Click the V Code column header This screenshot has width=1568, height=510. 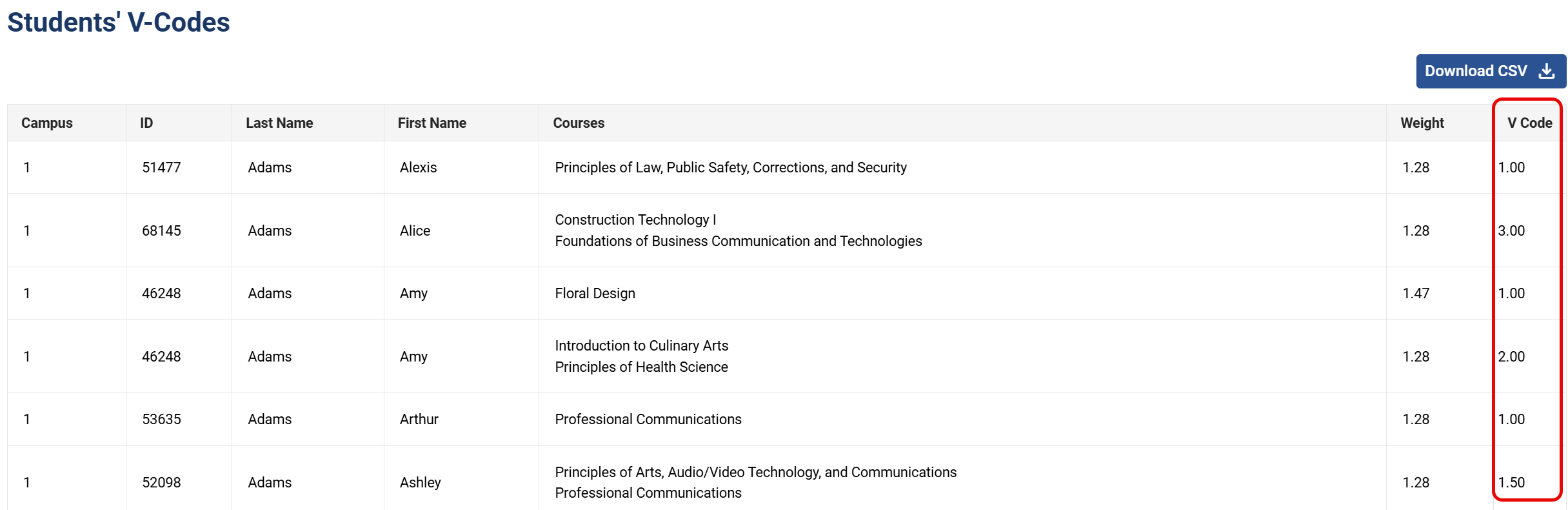[x=1529, y=123]
